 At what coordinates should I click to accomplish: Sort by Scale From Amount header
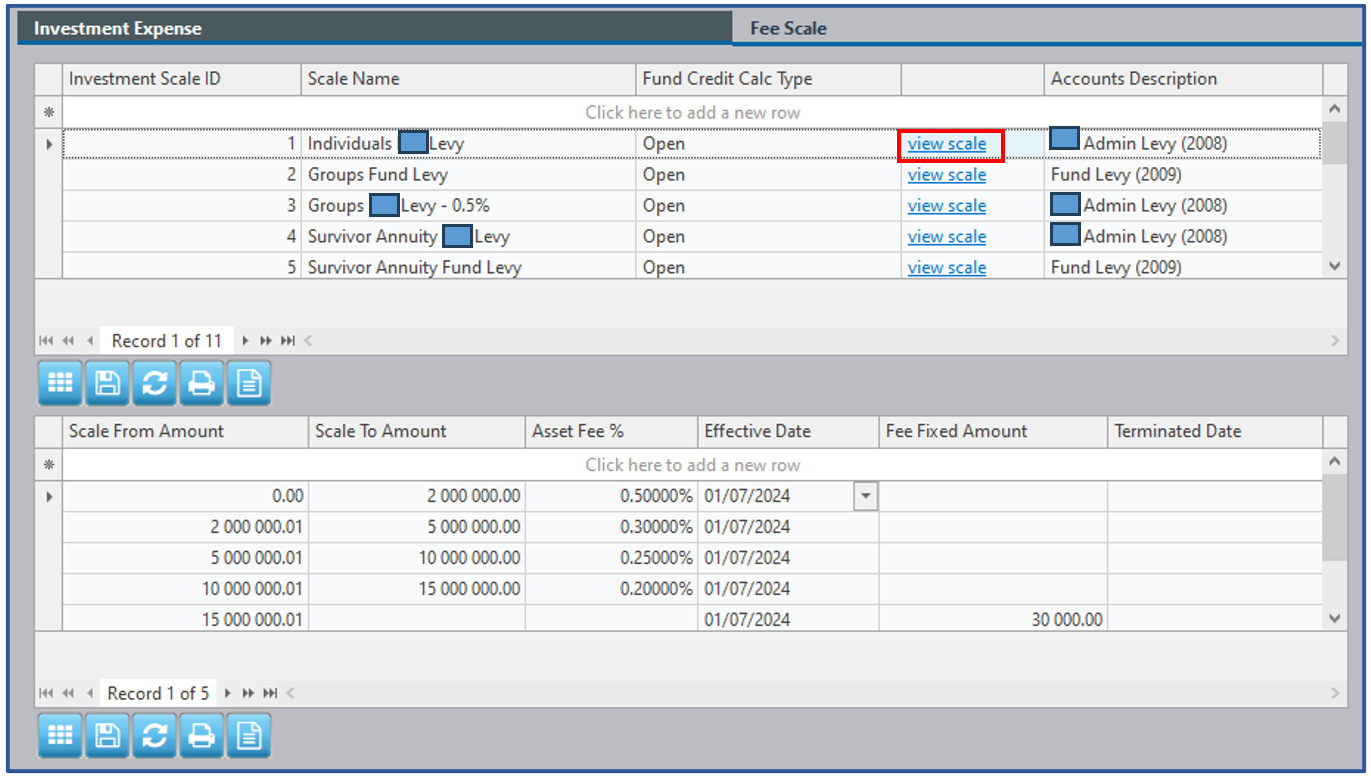(186, 431)
